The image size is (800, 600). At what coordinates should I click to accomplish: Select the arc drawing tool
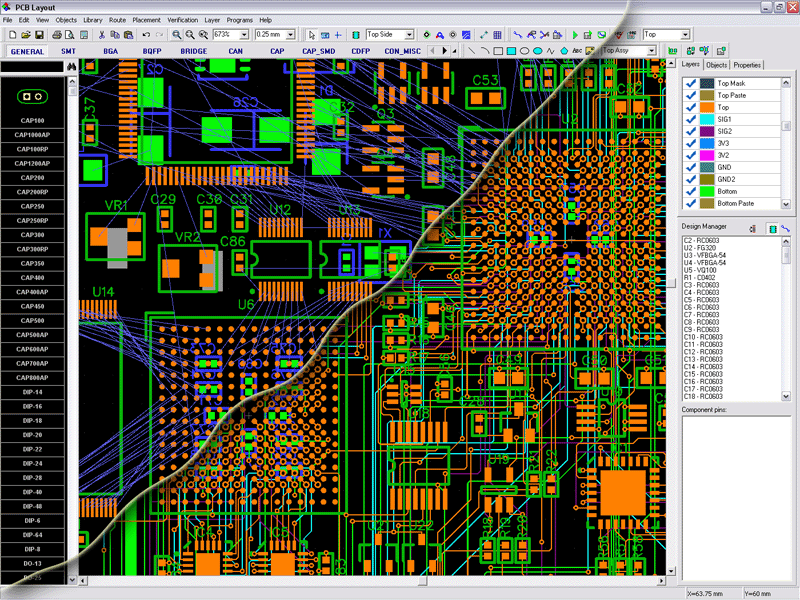[485, 51]
